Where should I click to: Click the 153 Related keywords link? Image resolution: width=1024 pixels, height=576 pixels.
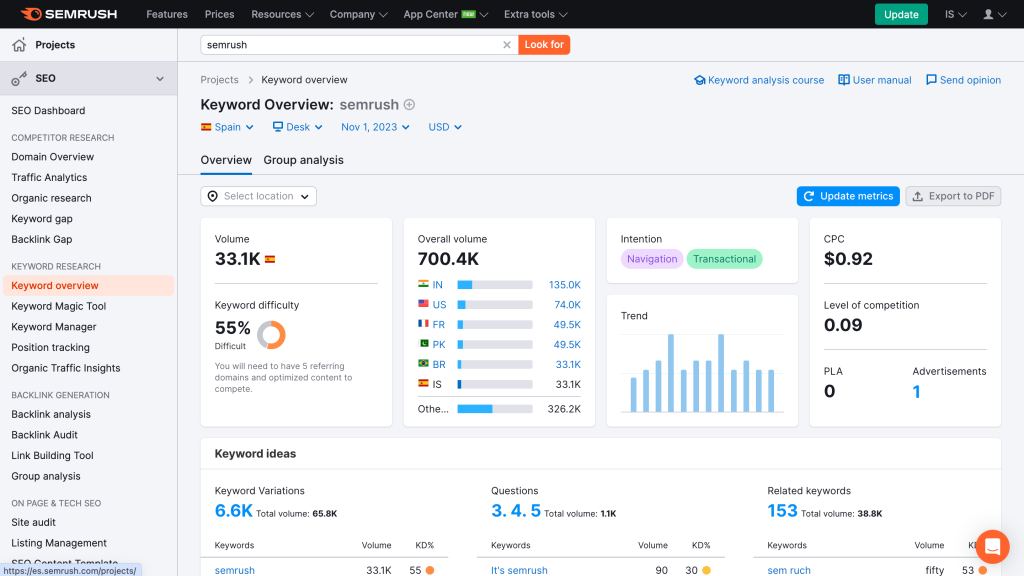pos(782,511)
